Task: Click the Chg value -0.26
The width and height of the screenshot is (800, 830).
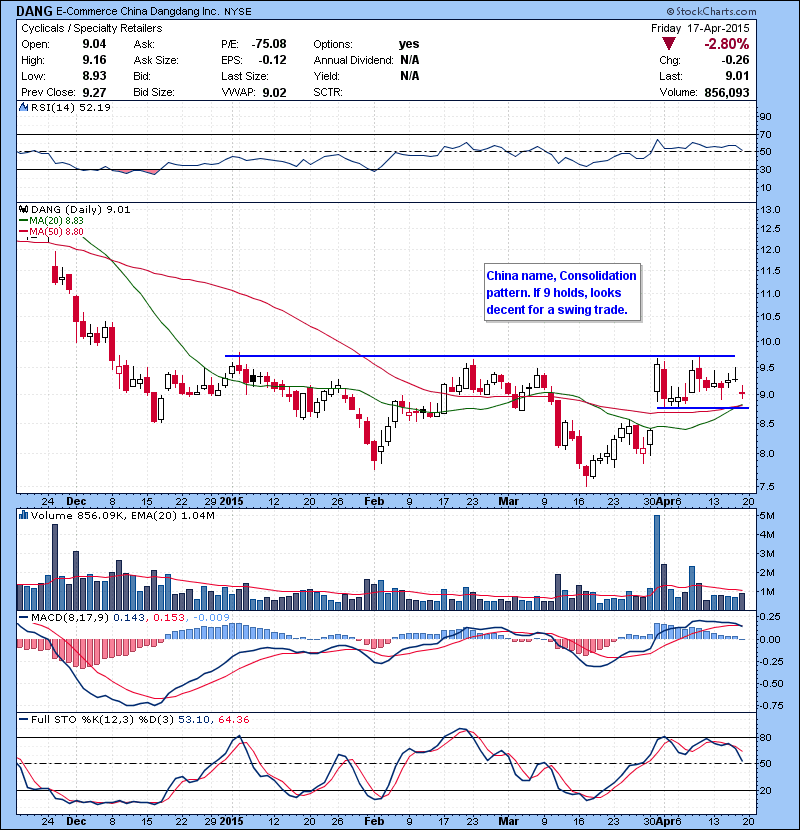Action: click(735, 60)
